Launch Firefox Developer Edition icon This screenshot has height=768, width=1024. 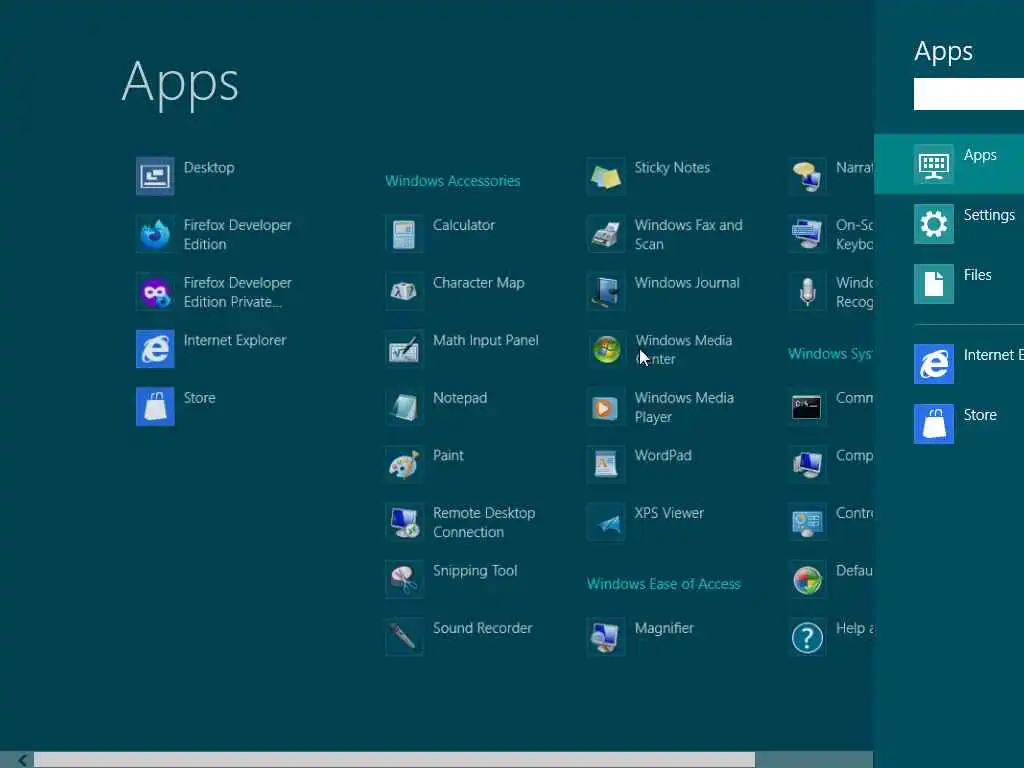point(155,234)
